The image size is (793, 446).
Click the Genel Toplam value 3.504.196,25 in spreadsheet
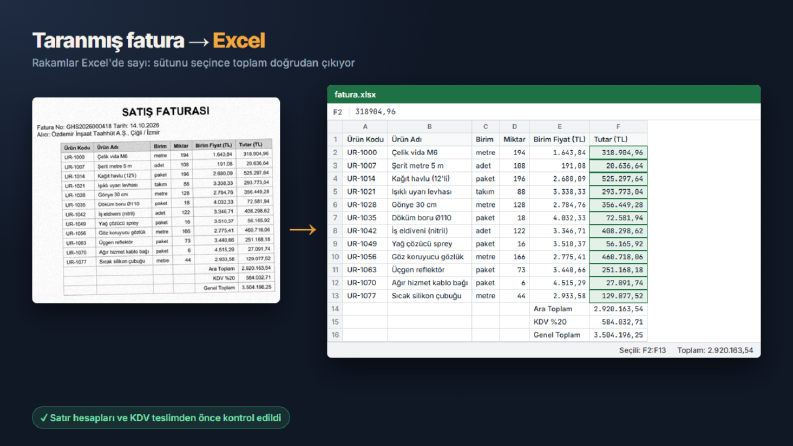click(618, 335)
